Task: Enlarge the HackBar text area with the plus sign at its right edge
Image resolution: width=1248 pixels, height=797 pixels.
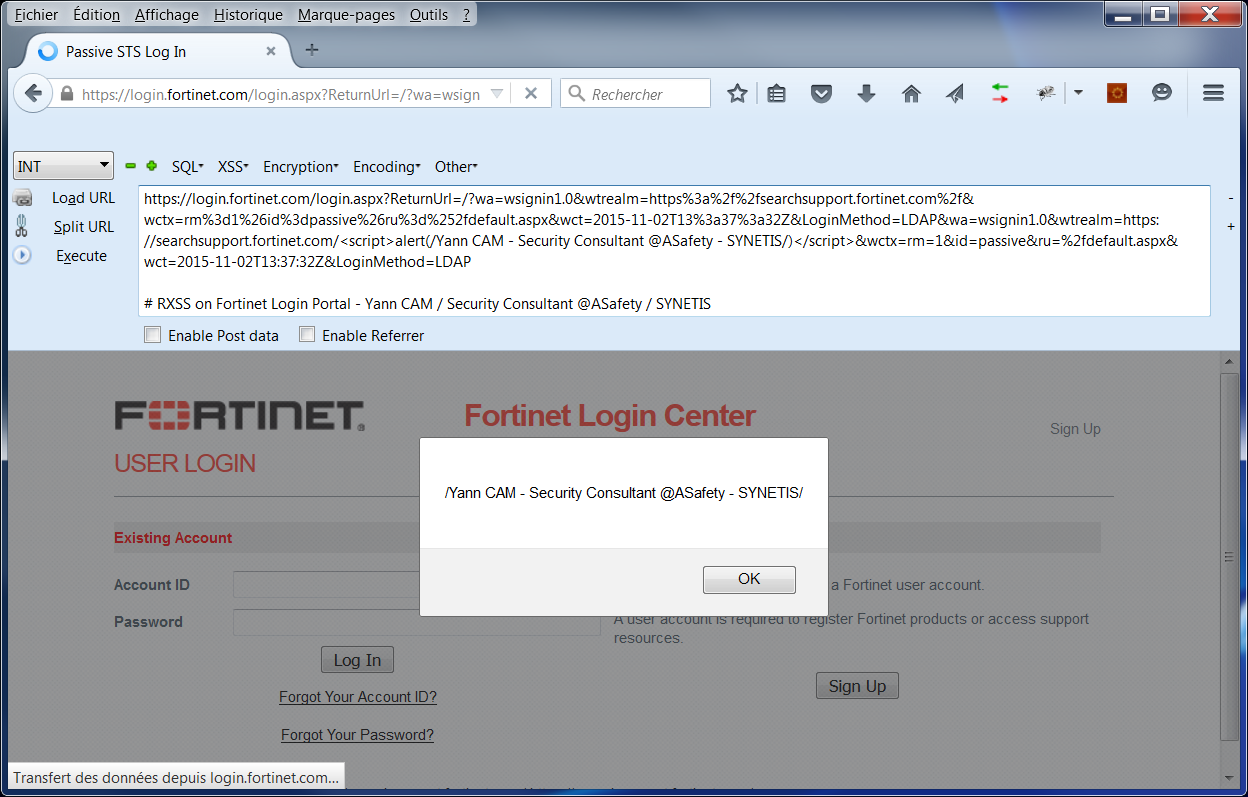Action: (x=1230, y=226)
